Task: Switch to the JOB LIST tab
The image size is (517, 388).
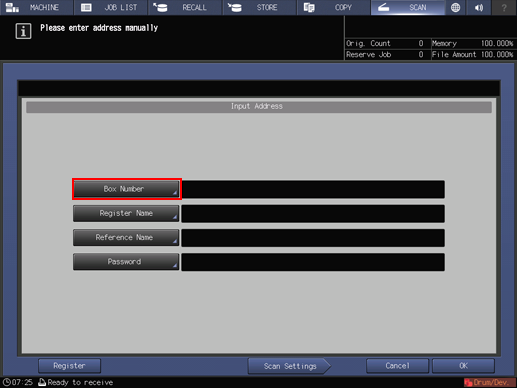Action: coord(111,7)
